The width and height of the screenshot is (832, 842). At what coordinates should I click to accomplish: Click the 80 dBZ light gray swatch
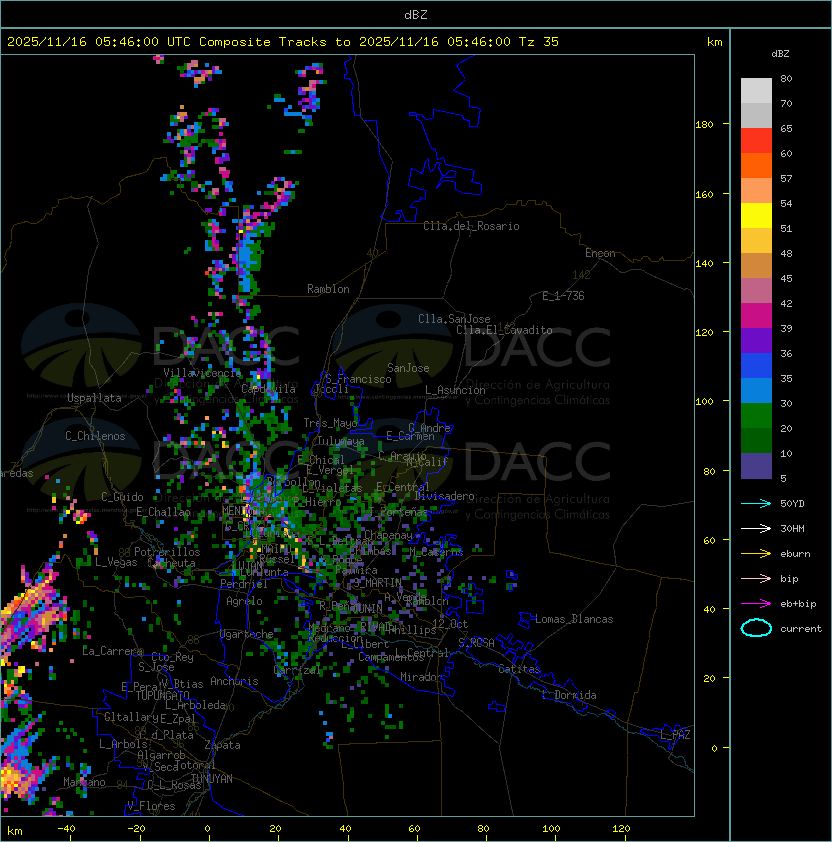tap(756, 90)
